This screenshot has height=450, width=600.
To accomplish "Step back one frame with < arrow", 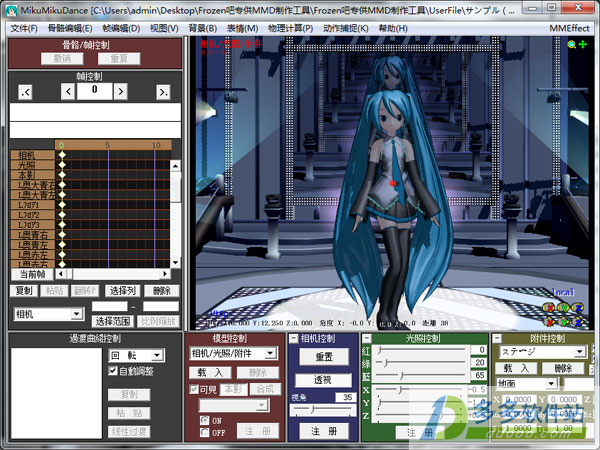I will [x=68, y=91].
